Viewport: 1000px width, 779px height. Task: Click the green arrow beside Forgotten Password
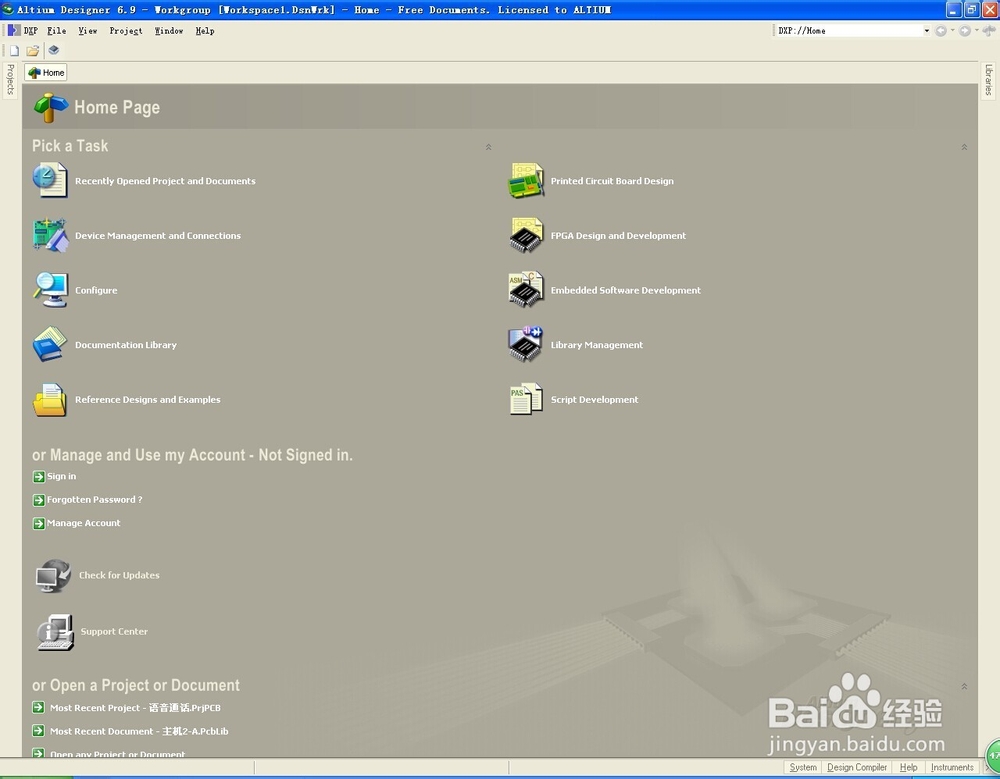(x=39, y=500)
